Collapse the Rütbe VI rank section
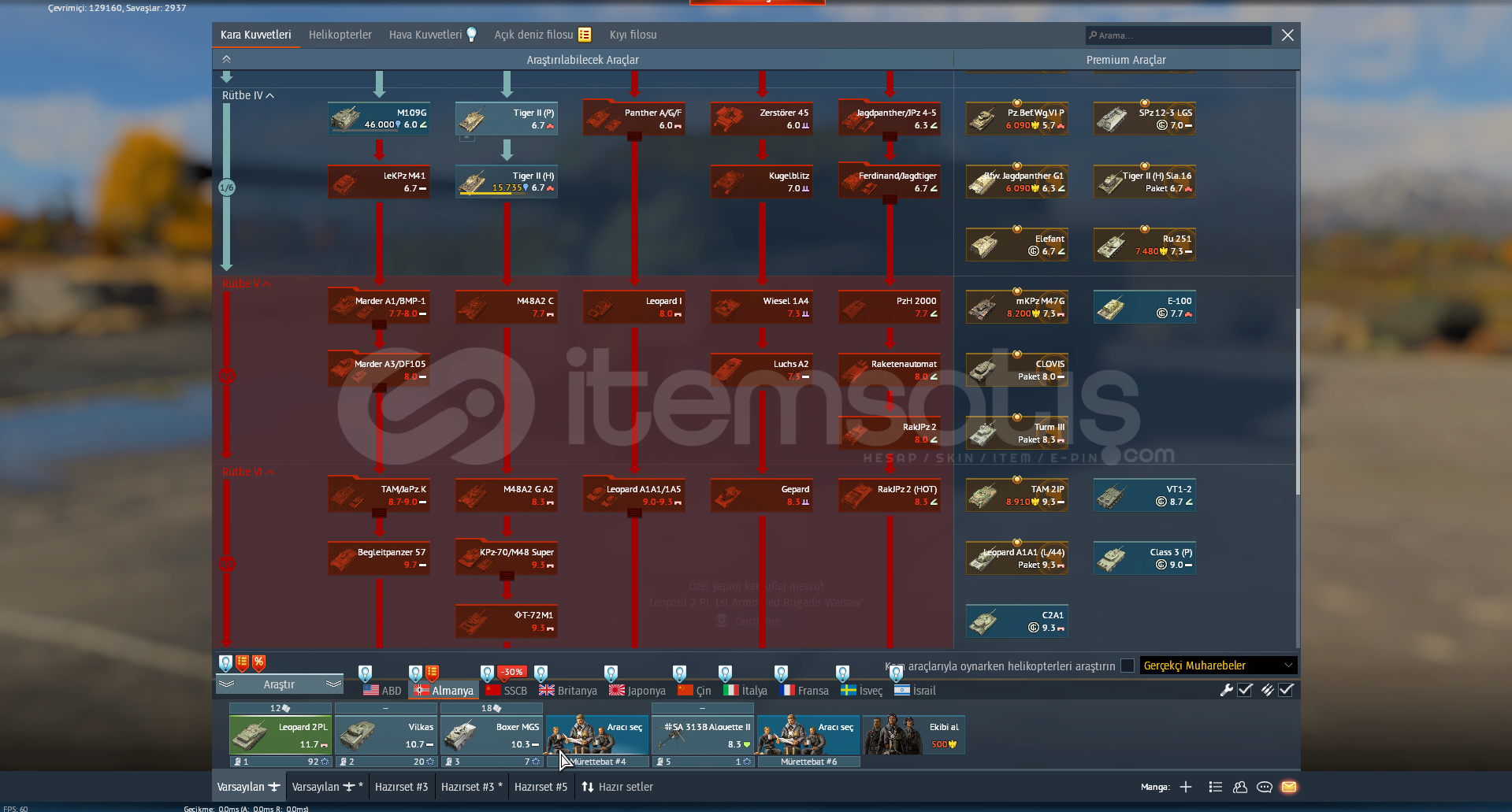Image resolution: width=1512 pixels, height=812 pixels. 248,472
